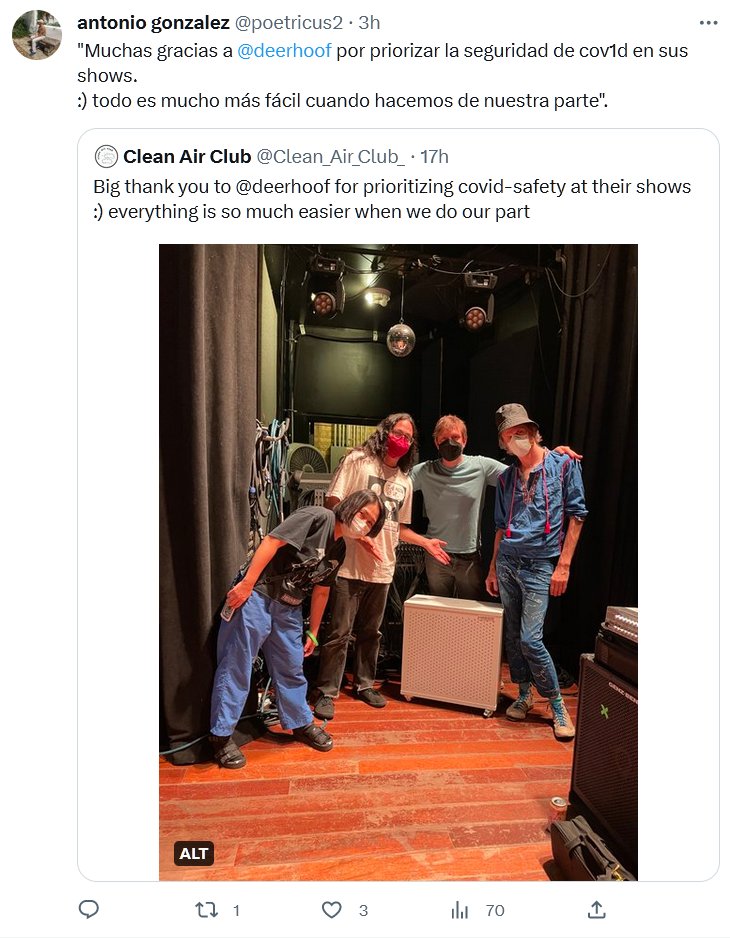This screenshot has width=730, height=938.
Task: Open the reply comment icon
Action: click(89, 909)
